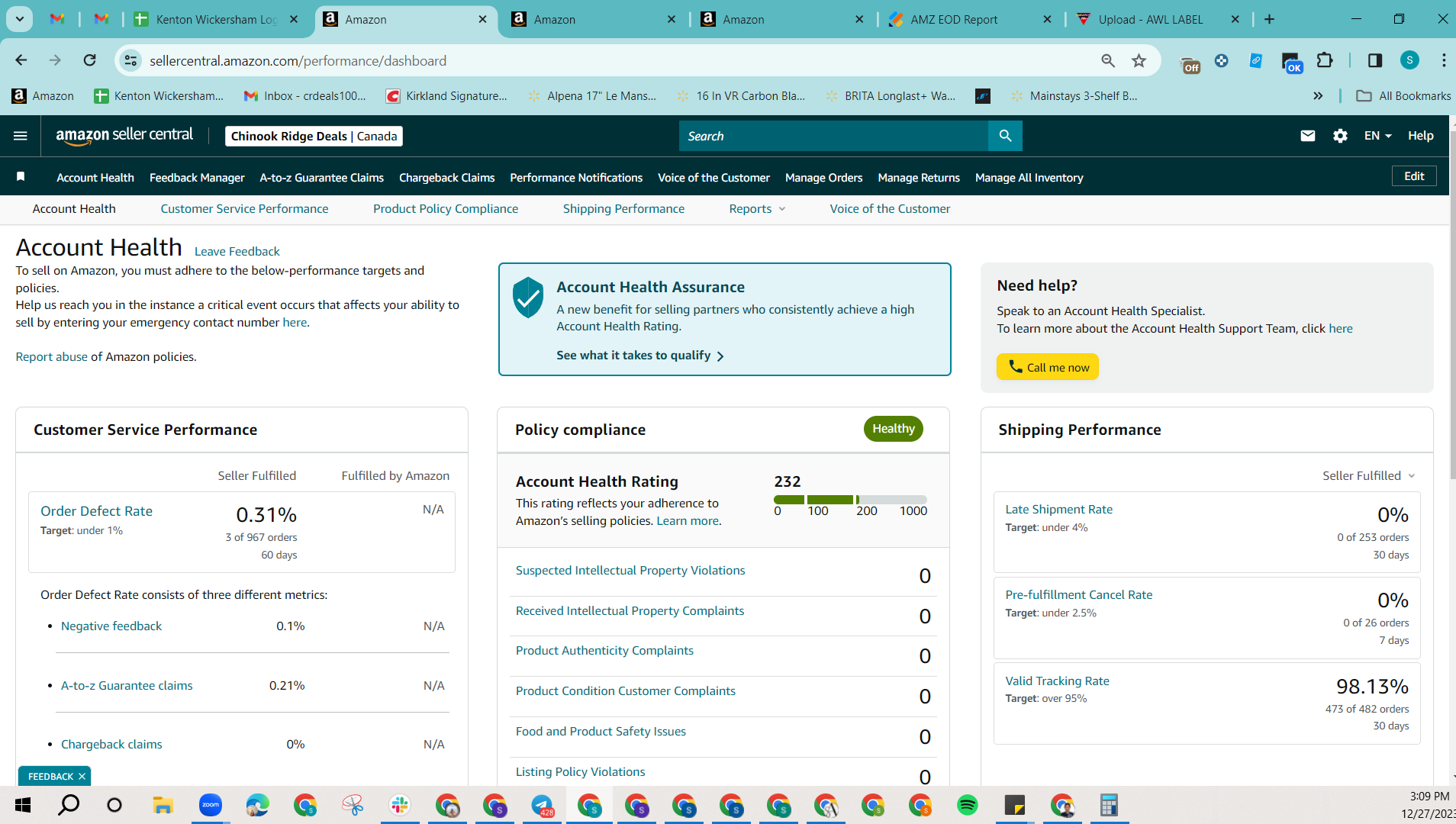
Task: Open Spotify from the taskbar
Action: point(968,805)
